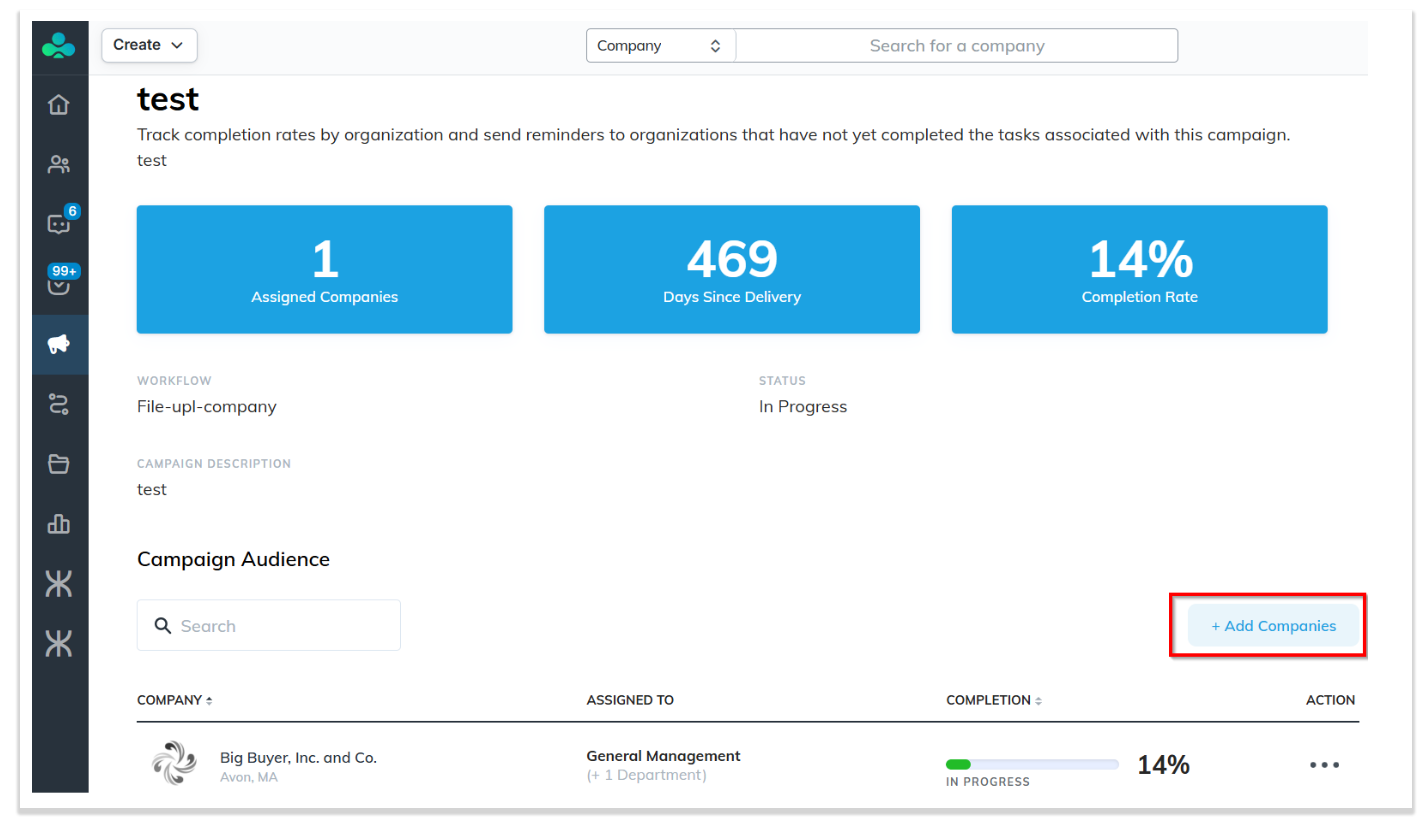Click the upper asterisk-shaped sidebar icon

pos(59,584)
